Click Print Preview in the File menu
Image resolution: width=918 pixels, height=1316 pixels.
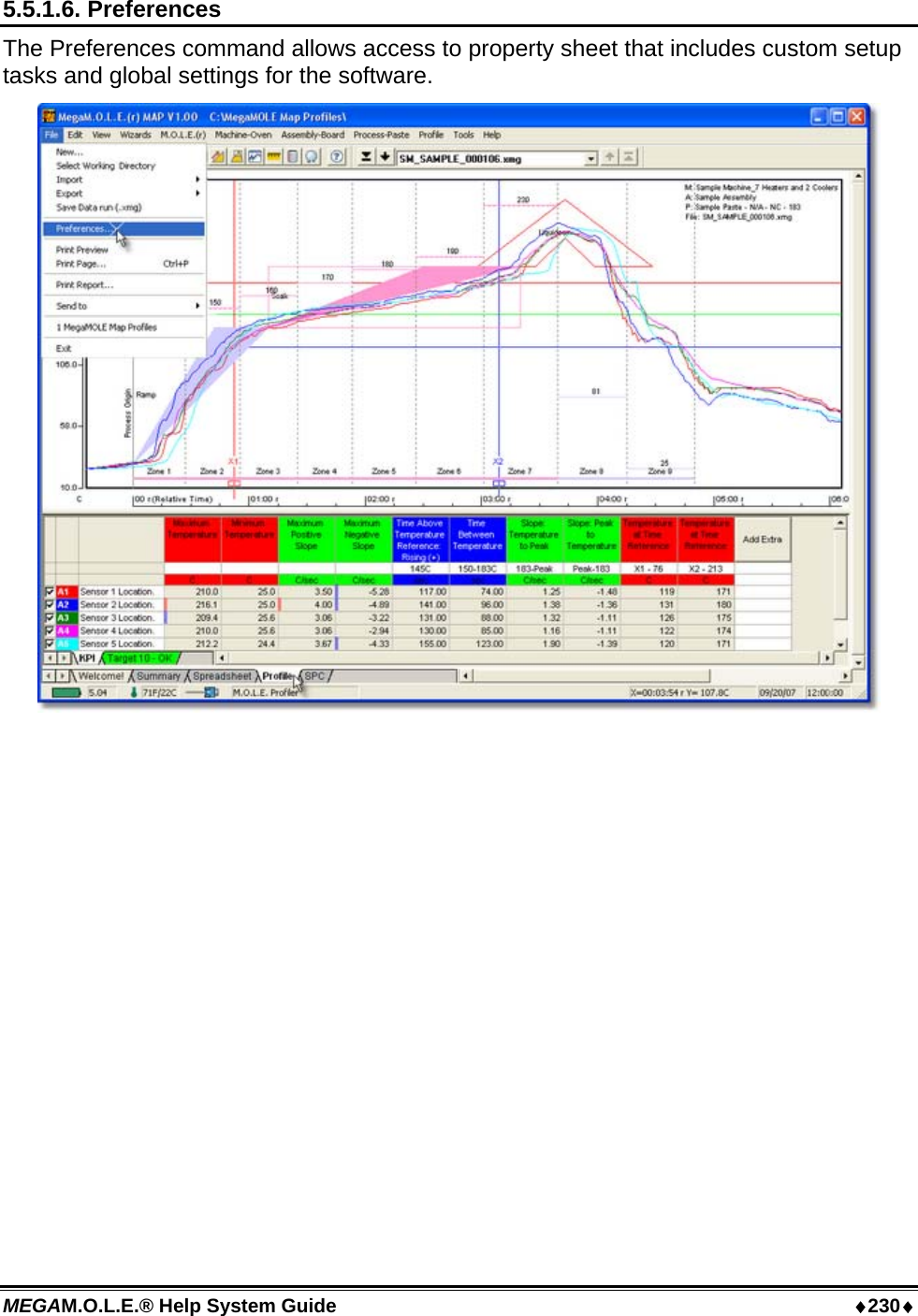[x=82, y=250]
